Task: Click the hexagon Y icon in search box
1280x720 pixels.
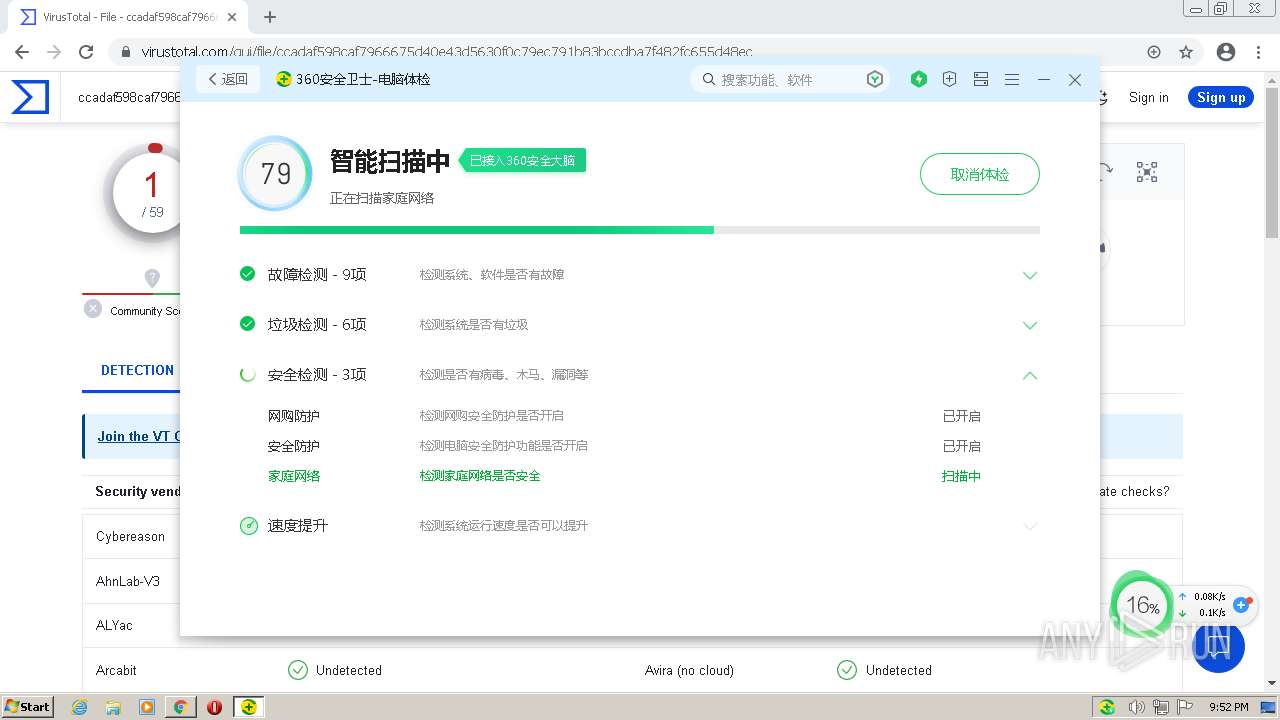Action: tap(875, 79)
